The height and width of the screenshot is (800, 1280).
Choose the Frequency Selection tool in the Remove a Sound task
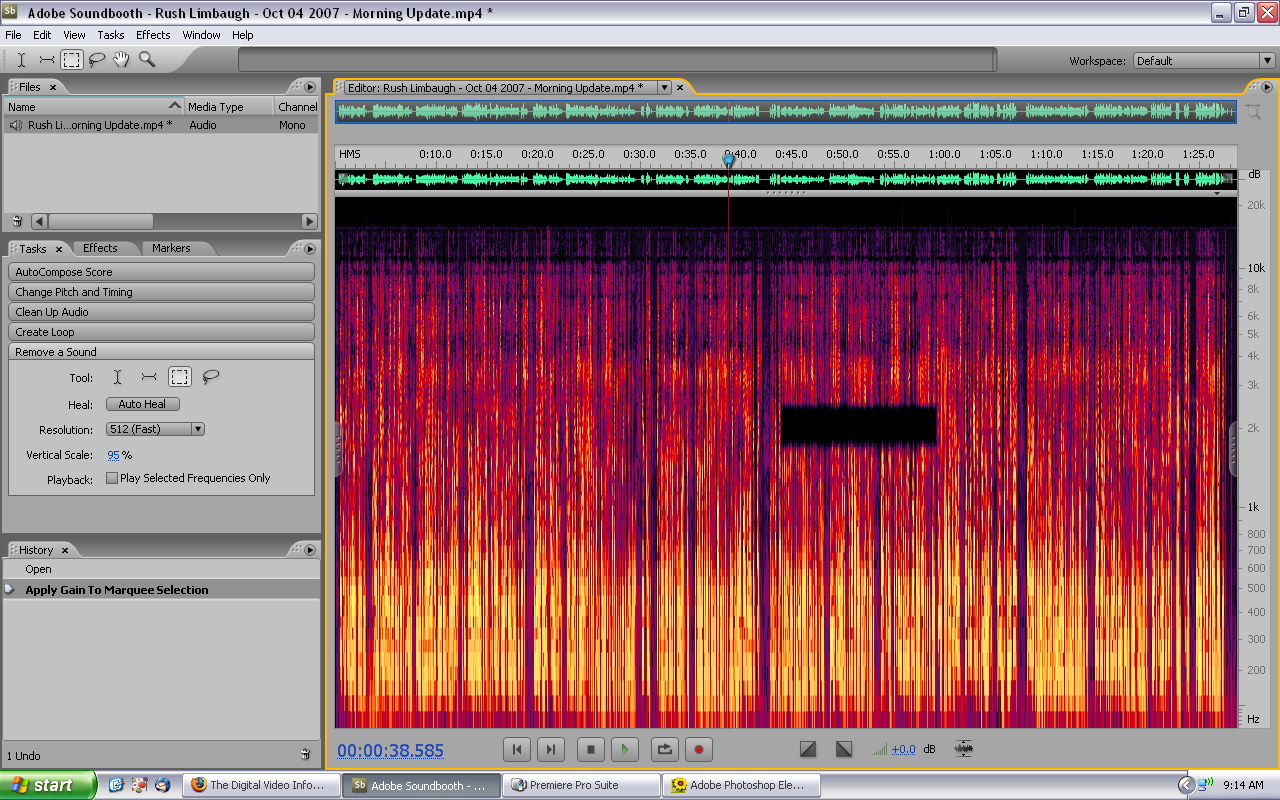[149, 377]
